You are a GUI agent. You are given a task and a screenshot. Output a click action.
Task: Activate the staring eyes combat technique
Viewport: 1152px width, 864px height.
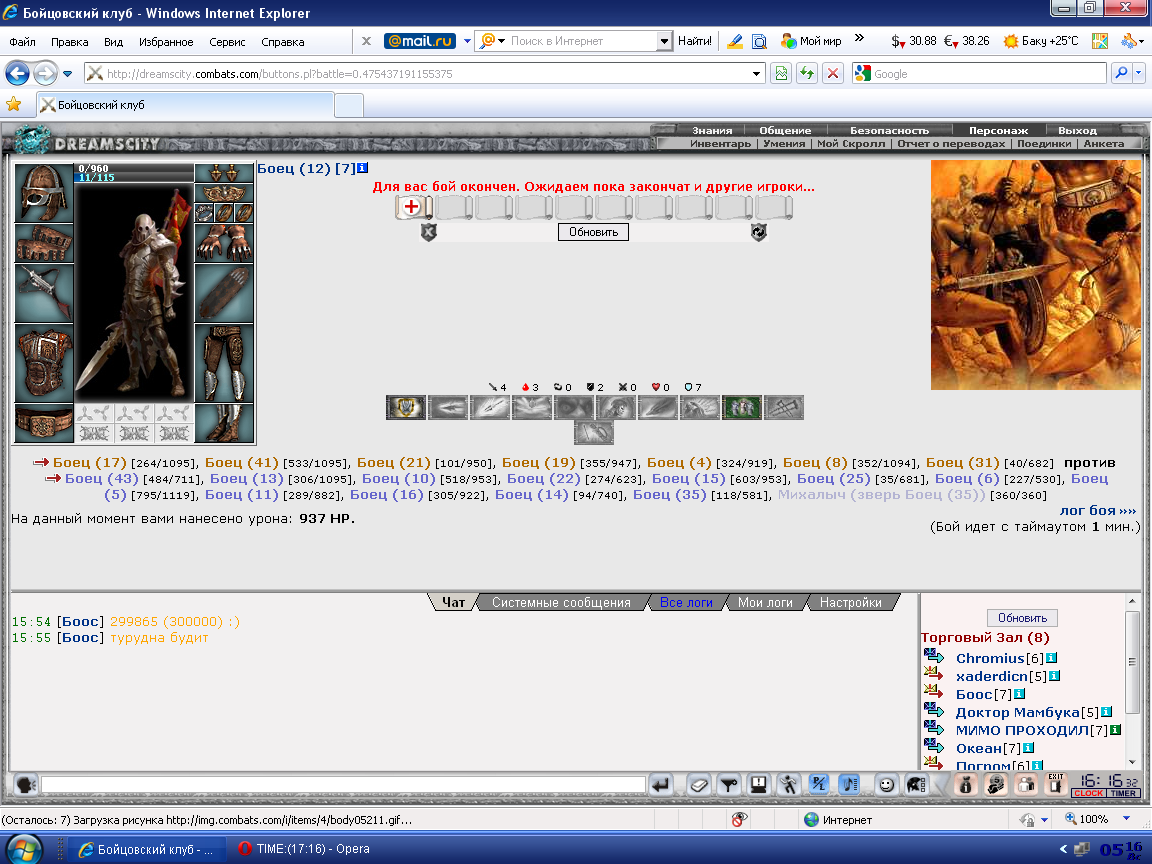[x=573, y=407]
